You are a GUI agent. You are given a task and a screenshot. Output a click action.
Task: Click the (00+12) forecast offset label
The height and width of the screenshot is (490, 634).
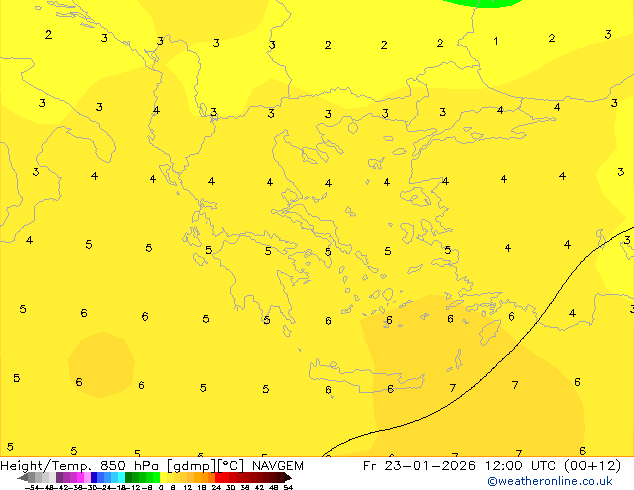tap(592, 466)
